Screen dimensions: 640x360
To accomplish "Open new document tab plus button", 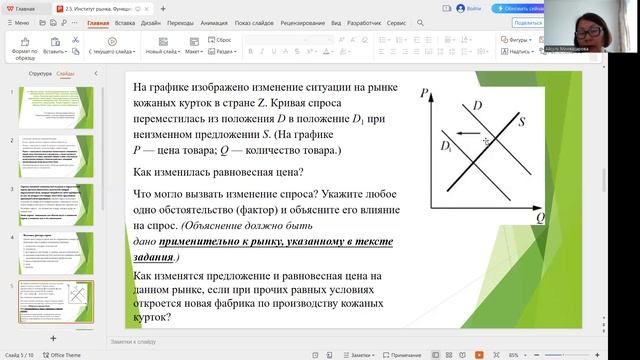I will point(163,9).
